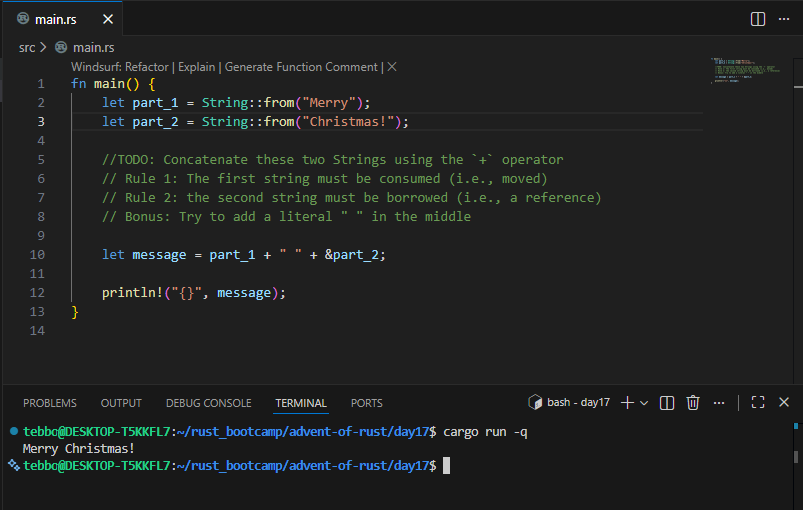
Task: Click the main.rs breadcrumb item
Action: (x=93, y=48)
